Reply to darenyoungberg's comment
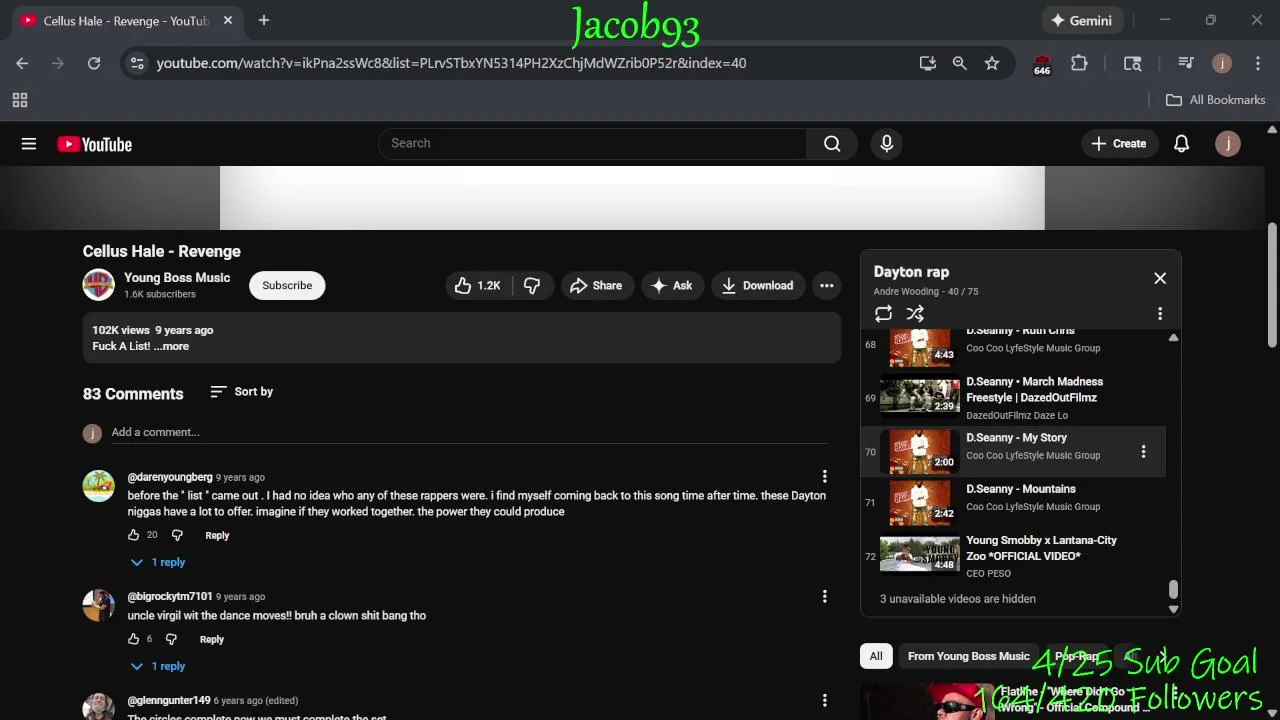 tap(217, 535)
